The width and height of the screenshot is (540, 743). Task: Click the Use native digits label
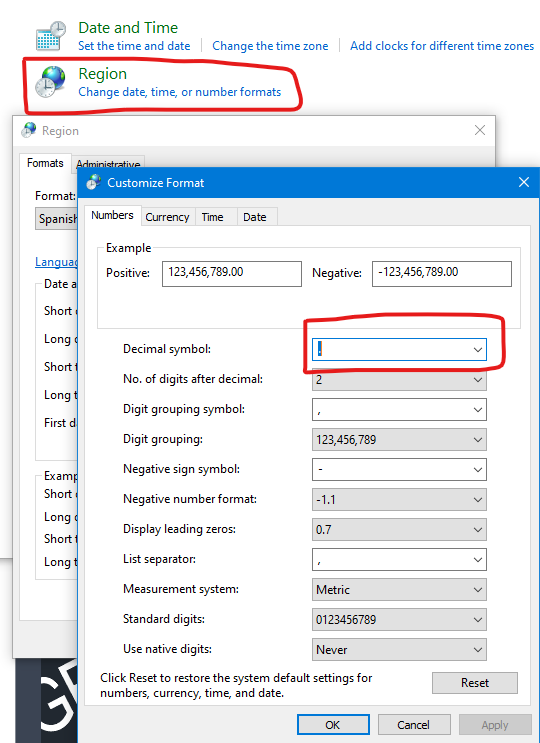[x=167, y=649]
